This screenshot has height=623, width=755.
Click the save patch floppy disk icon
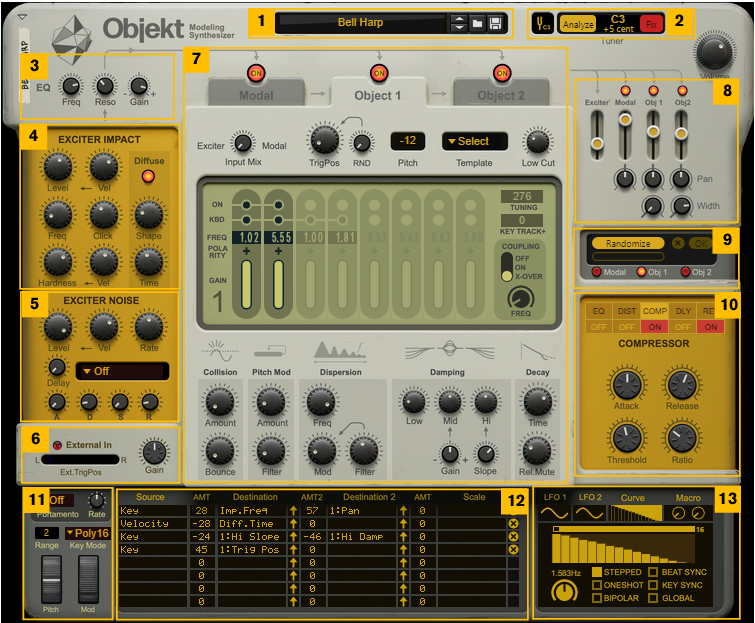click(x=495, y=23)
